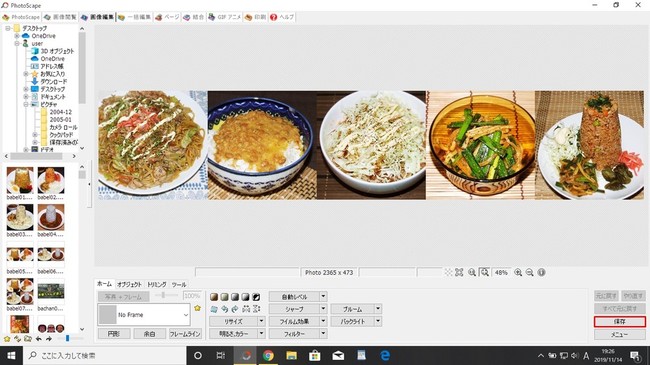650x365 pixels.
Task: Open Microsoft Edge from the taskbar
Action: click(385, 355)
